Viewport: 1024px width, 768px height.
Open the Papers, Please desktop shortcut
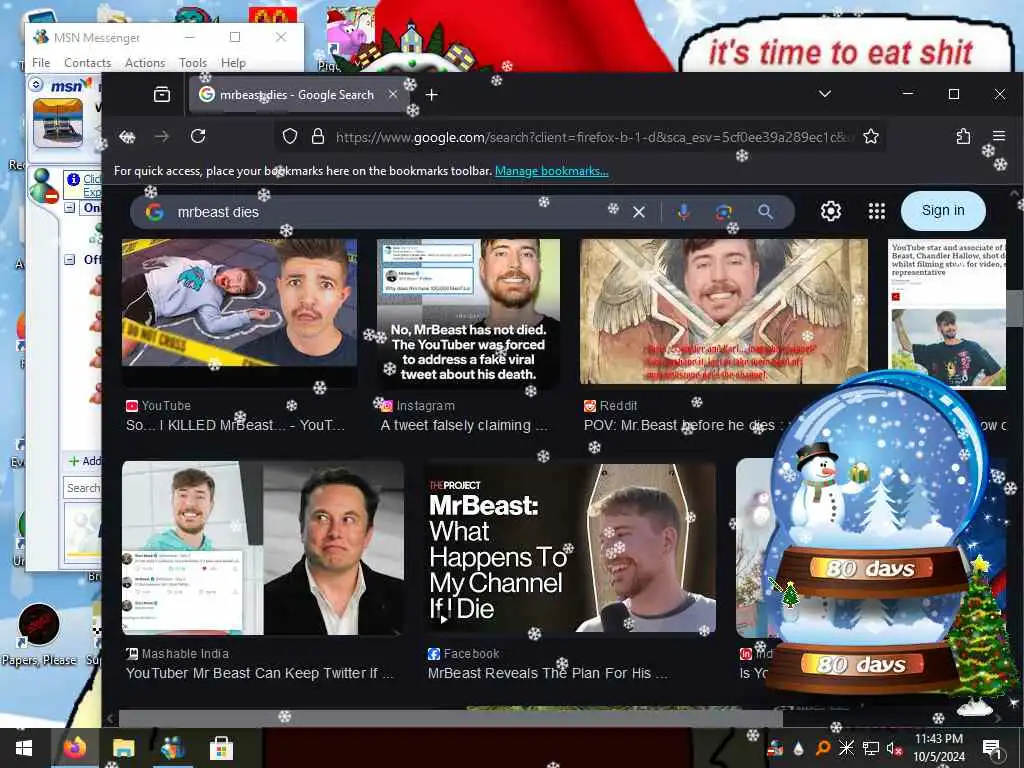(x=39, y=635)
